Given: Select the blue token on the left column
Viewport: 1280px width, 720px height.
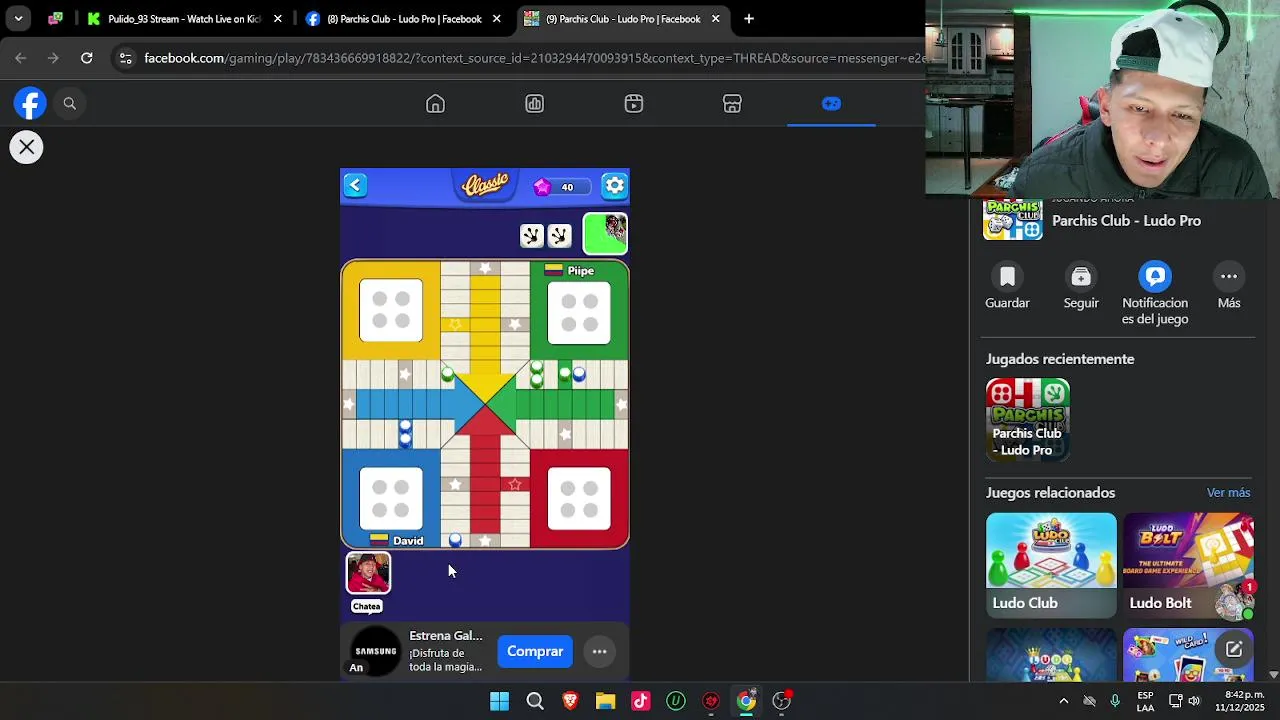Looking at the screenshot, I should (x=405, y=433).
